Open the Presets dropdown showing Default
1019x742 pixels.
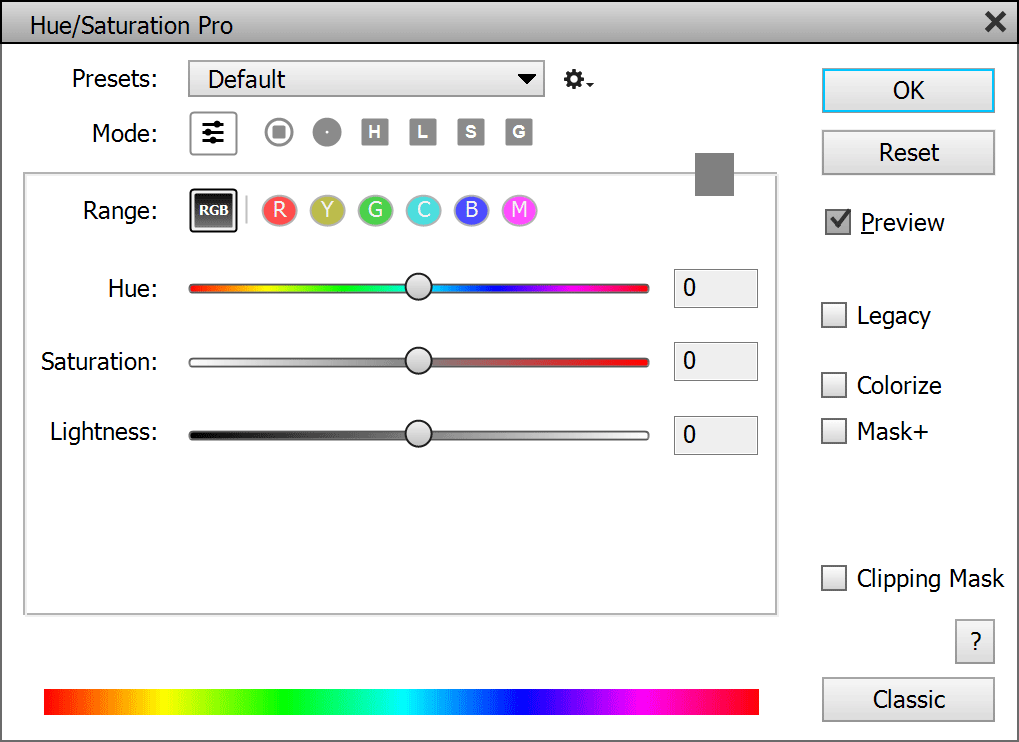point(366,79)
